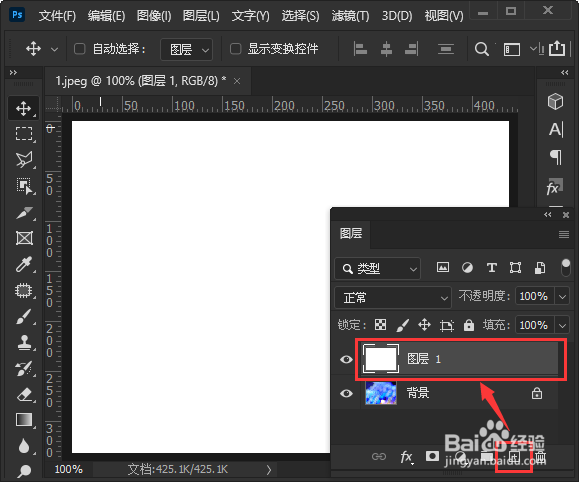Screen dimensions: 579x482
Task: Enable the 显示变换控件 checkbox
Action: click(x=236, y=49)
